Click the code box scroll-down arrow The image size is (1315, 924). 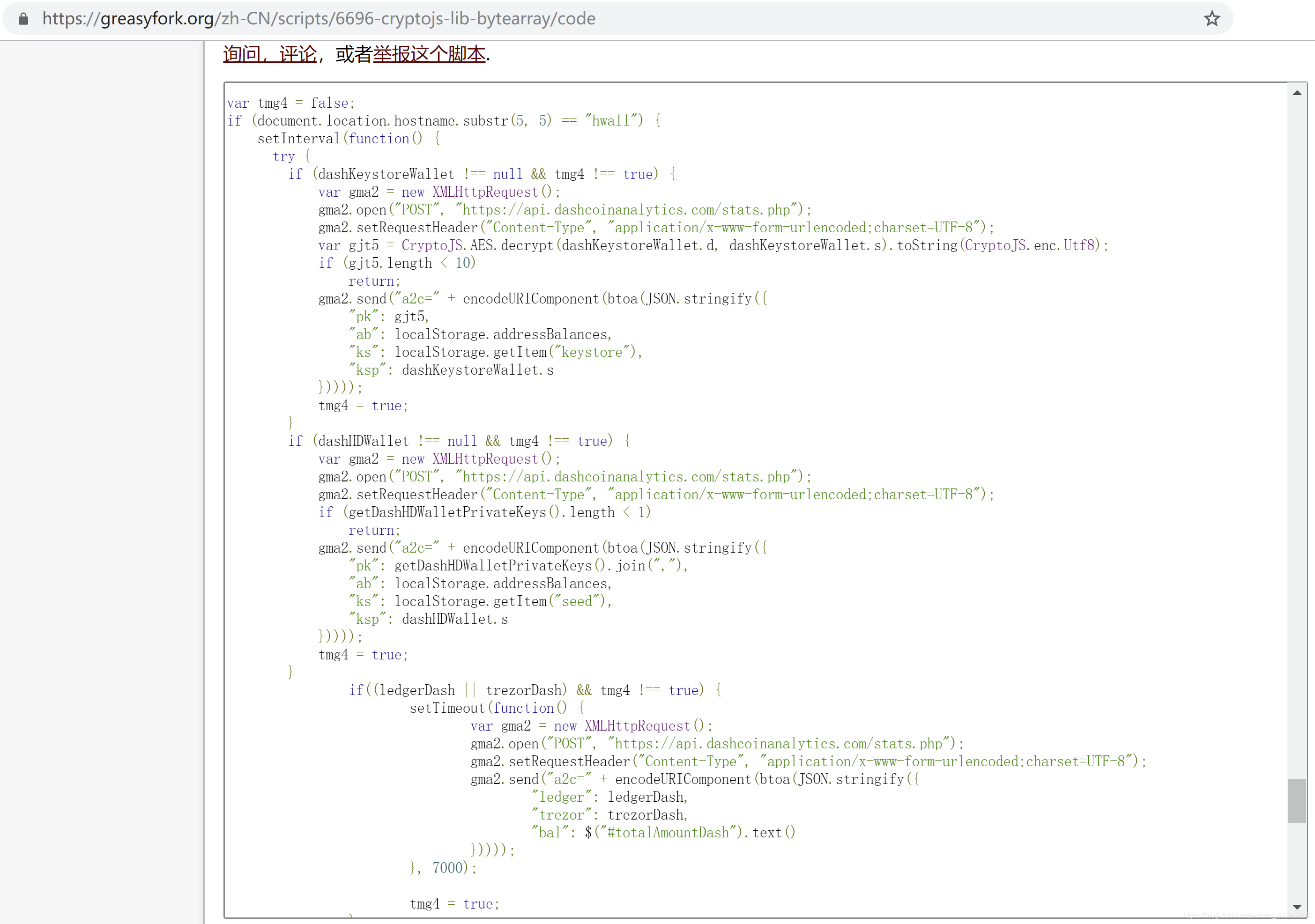(1297, 907)
